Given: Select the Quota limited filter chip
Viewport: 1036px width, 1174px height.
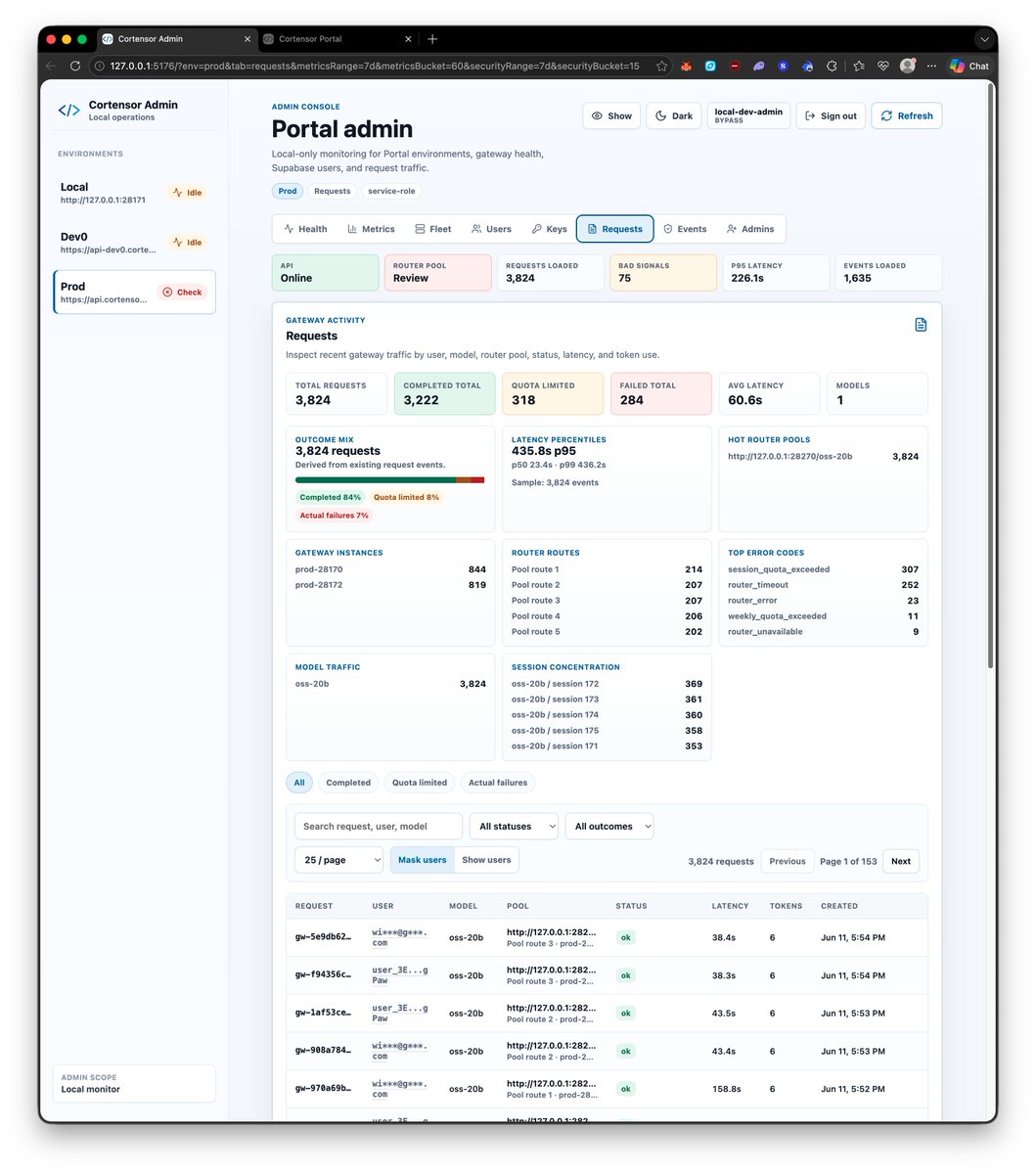Looking at the screenshot, I should 420,783.
